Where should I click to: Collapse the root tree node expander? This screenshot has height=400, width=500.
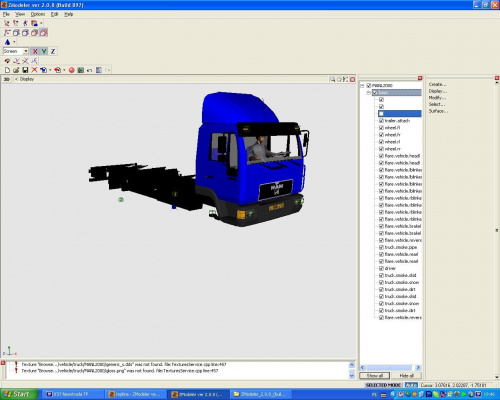(362, 86)
